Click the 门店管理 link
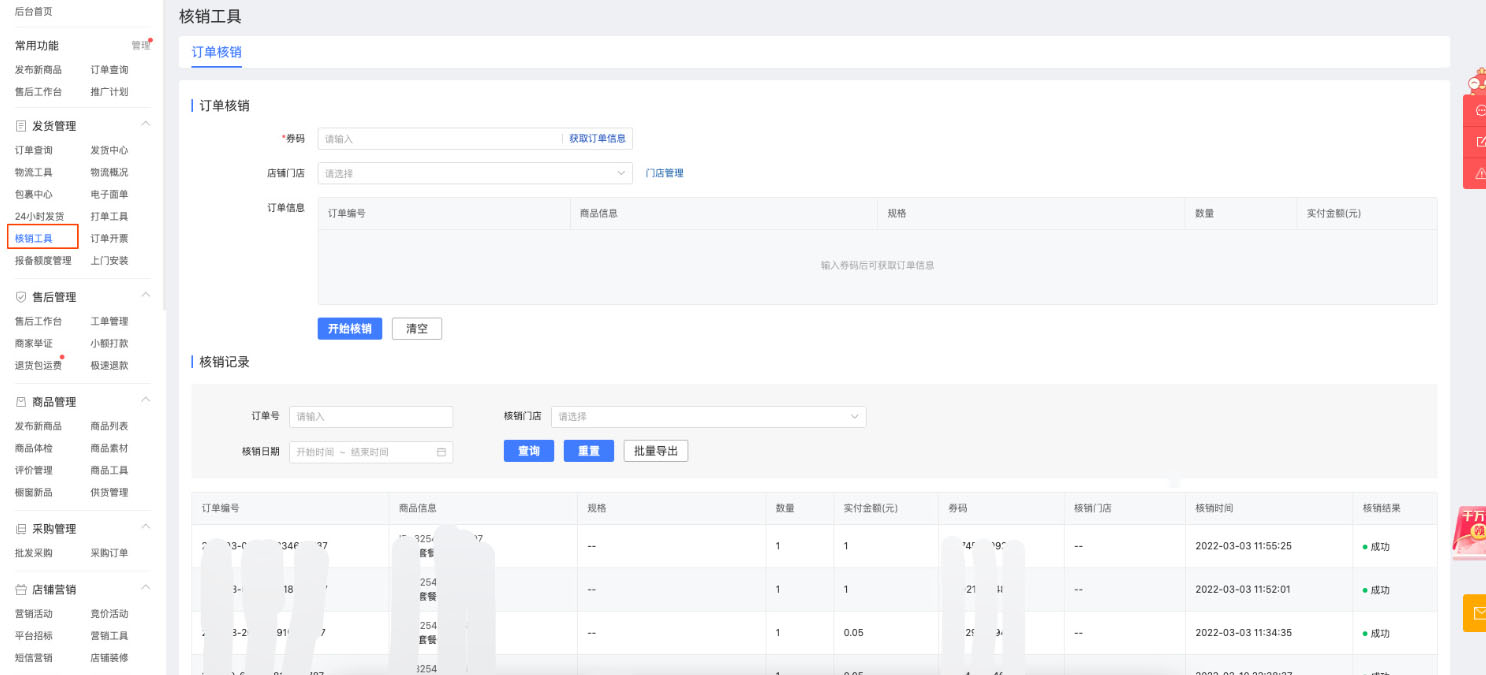The image size is (1486, 675). tap(664, 173)
